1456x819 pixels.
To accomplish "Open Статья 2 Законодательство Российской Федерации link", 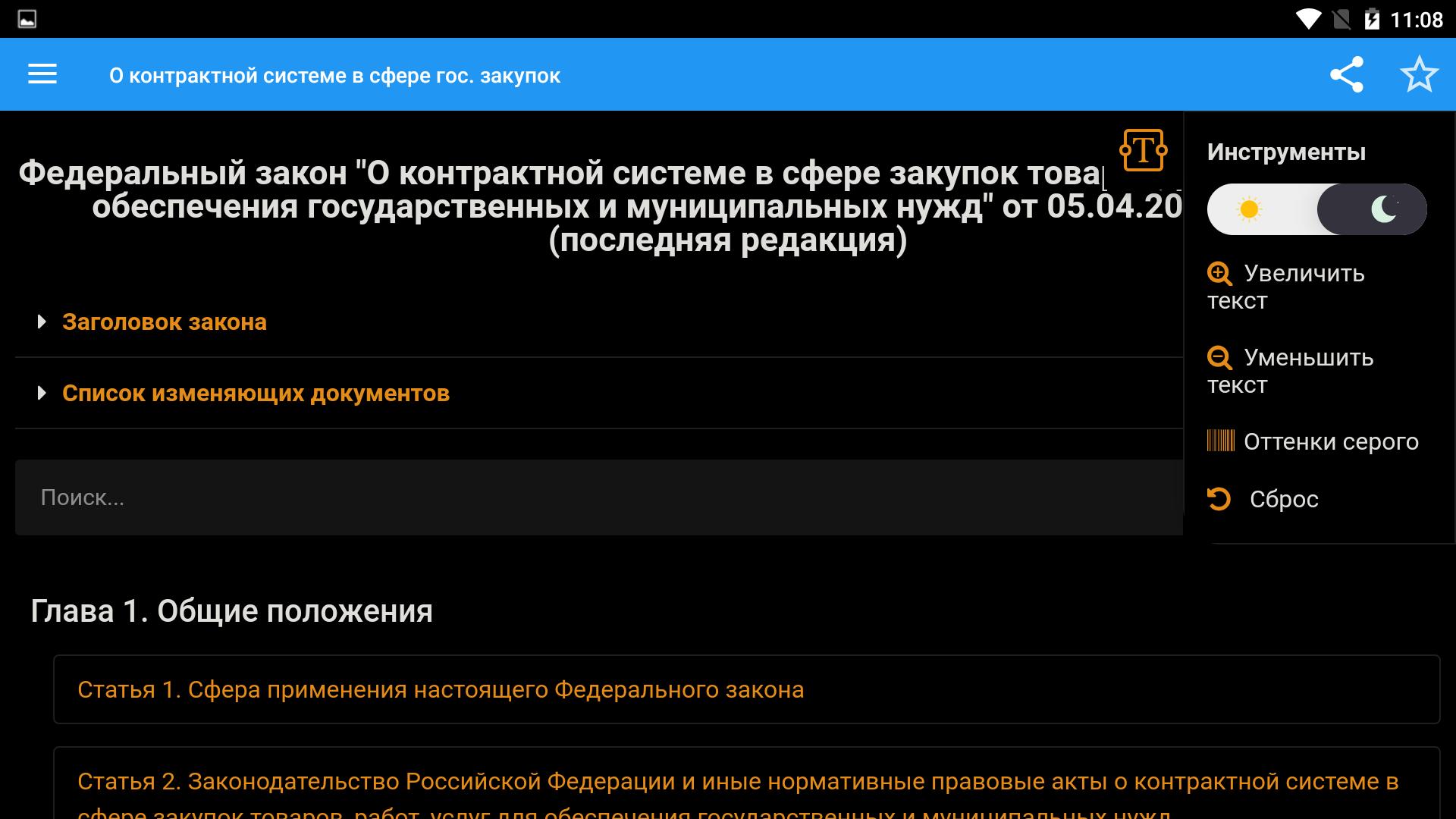I will coord(737,782).
